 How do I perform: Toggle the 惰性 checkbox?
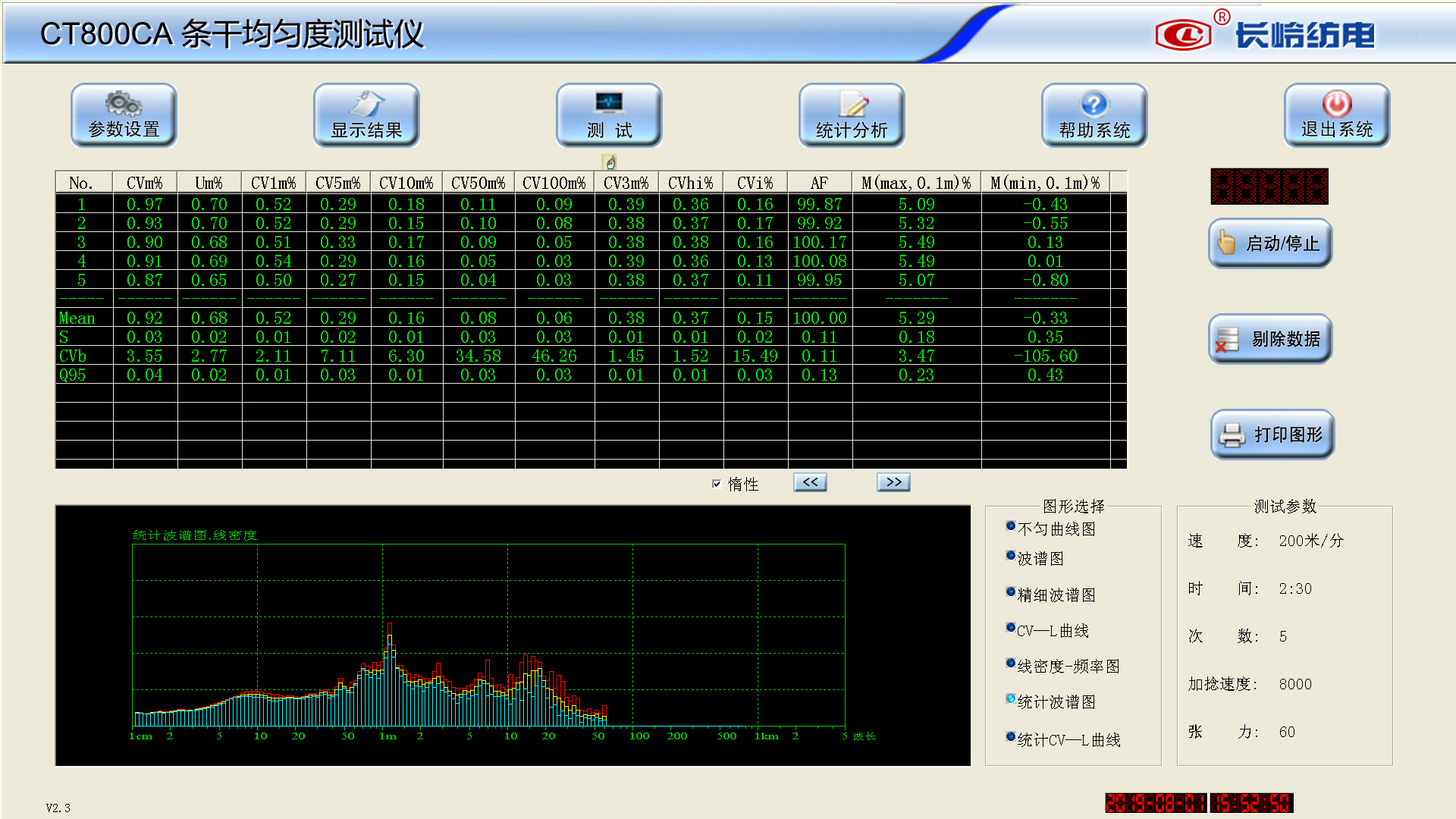click(x=717, y=484)
